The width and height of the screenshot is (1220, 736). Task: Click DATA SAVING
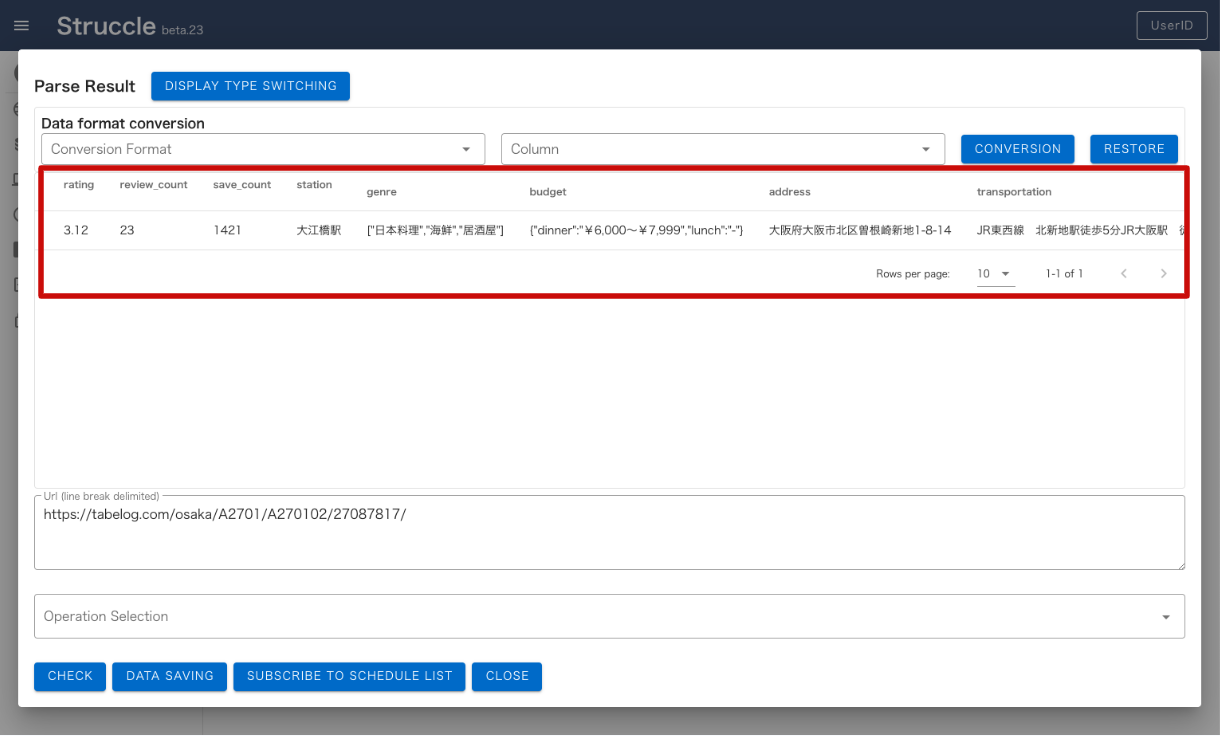[x=169, y=676]
